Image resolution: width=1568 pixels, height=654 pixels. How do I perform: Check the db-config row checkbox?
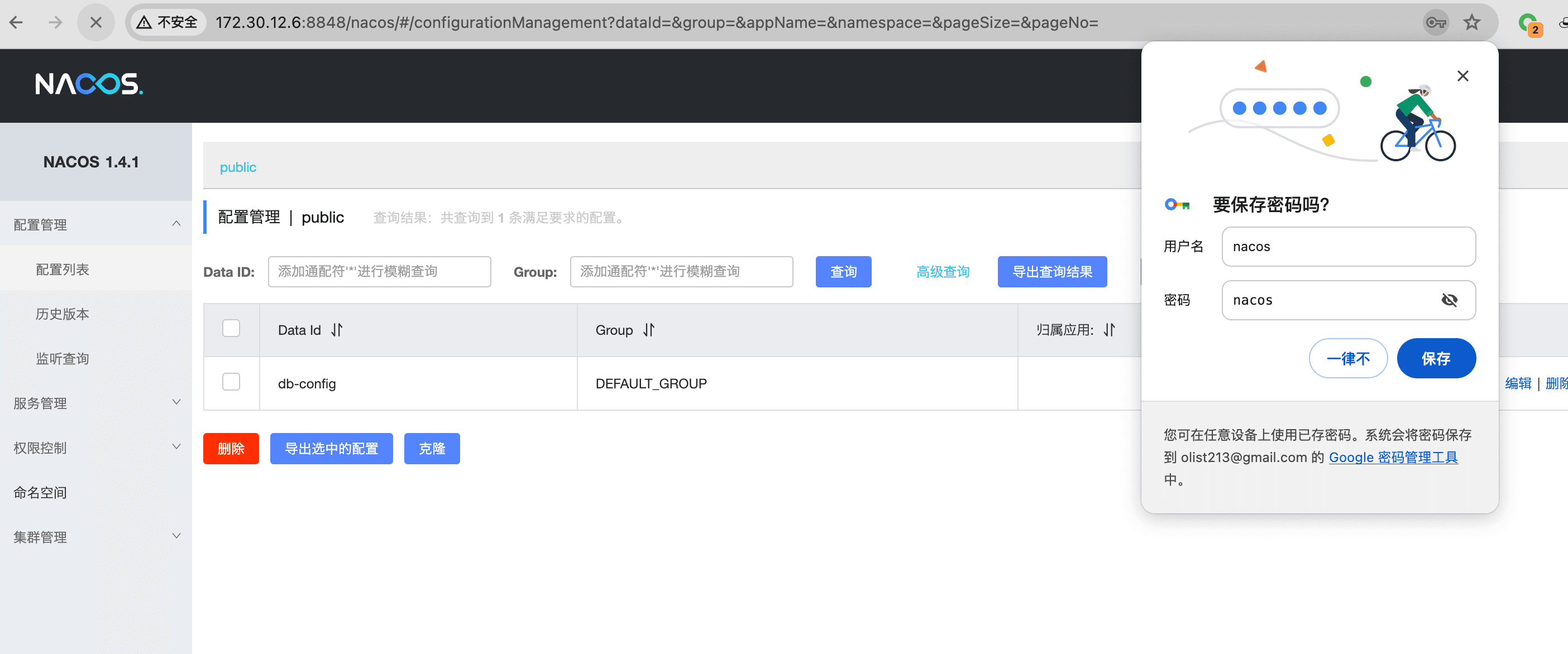[x=231, y=382]
